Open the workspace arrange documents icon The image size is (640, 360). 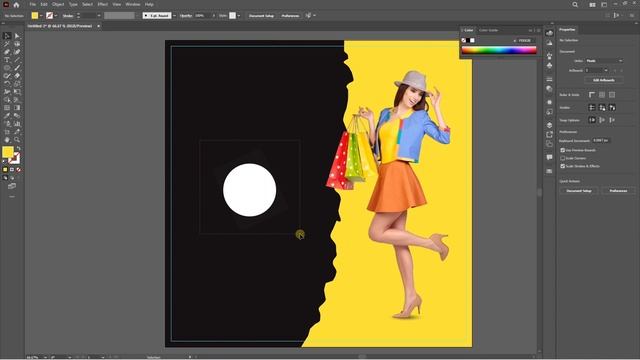coord(592,4)
